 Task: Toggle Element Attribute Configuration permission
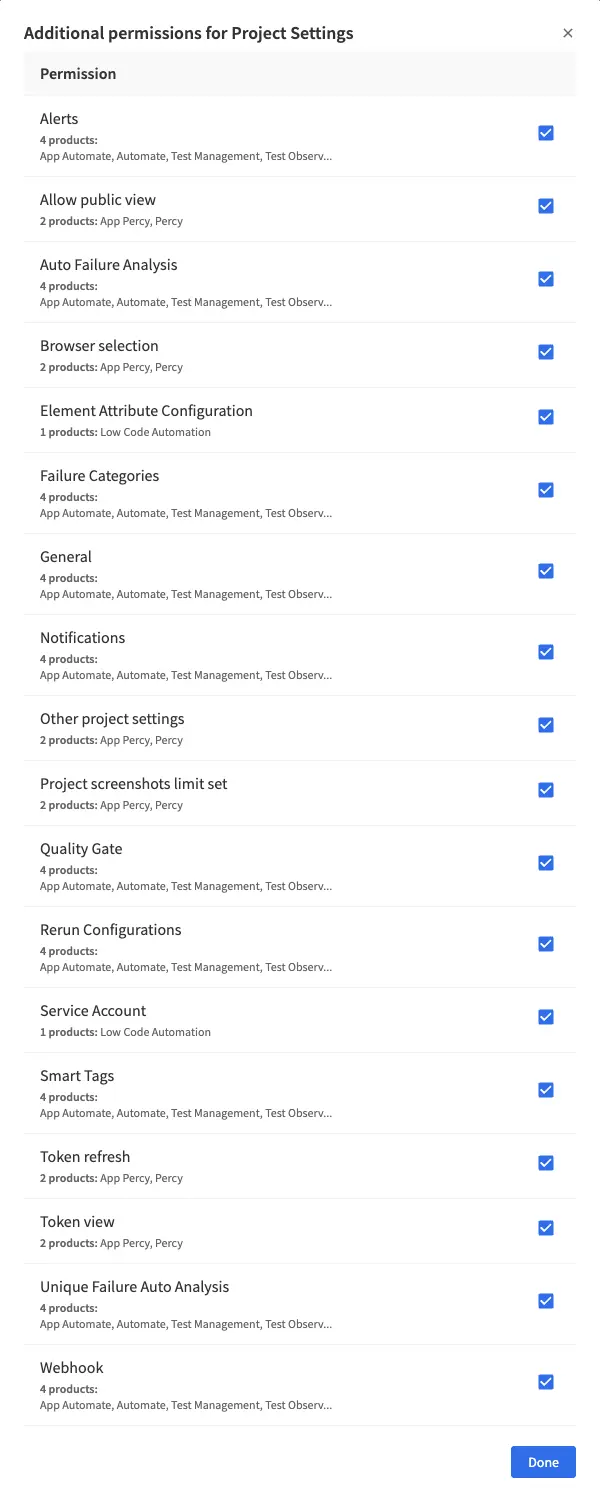click(546, 416)
